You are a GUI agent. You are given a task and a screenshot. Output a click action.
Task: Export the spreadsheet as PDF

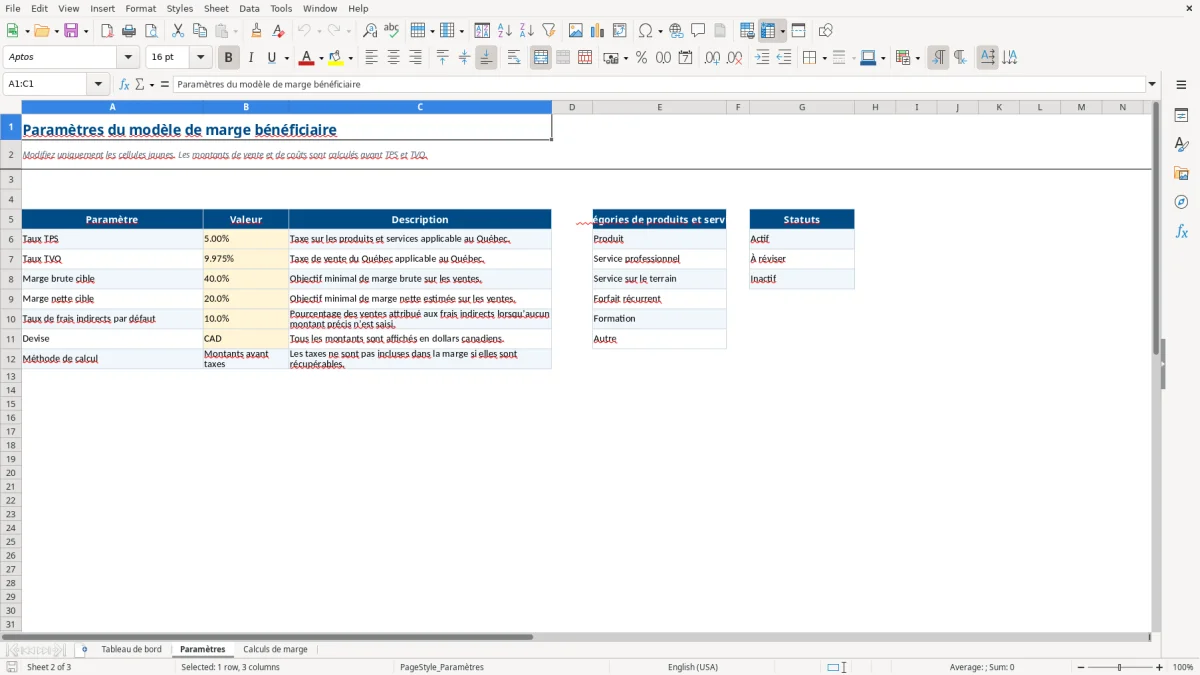click(107, 31)
